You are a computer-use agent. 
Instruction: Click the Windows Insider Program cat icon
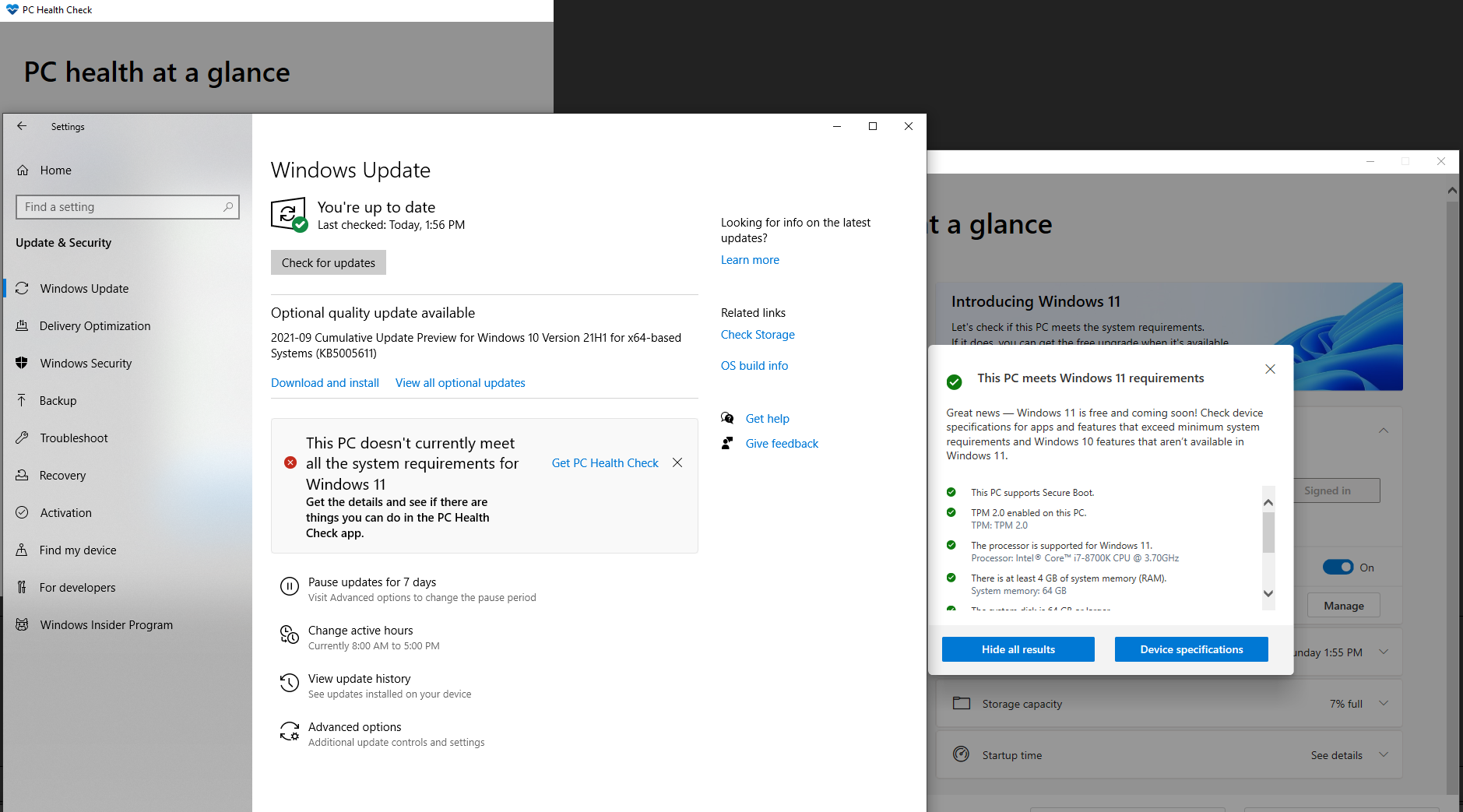pos(22,625)
